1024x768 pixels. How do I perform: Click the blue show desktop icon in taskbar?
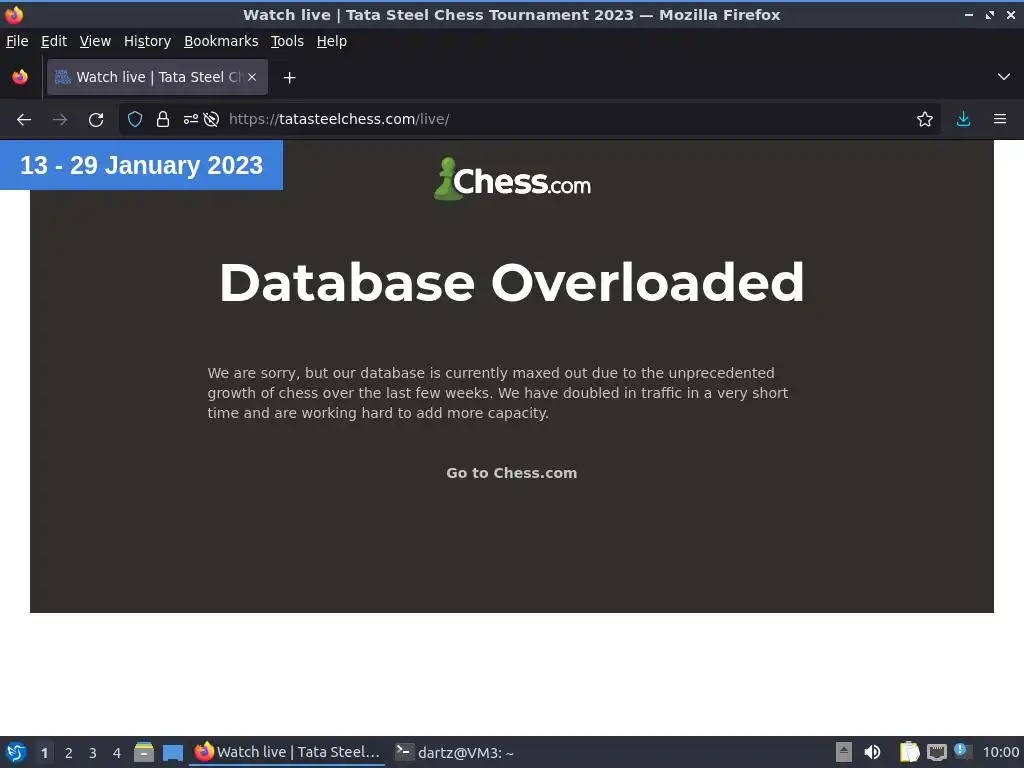point(172,752)
